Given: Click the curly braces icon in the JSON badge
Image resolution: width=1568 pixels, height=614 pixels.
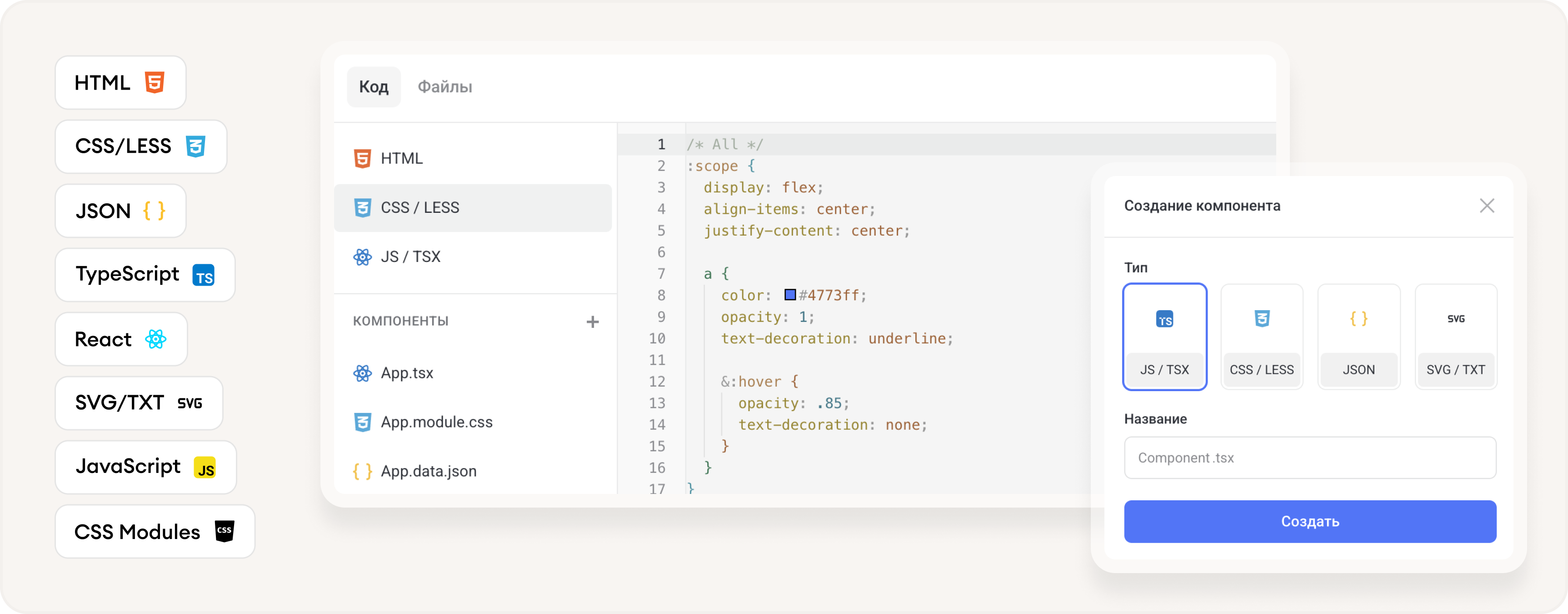Looking at the screenshot, I should click(154, 211).
